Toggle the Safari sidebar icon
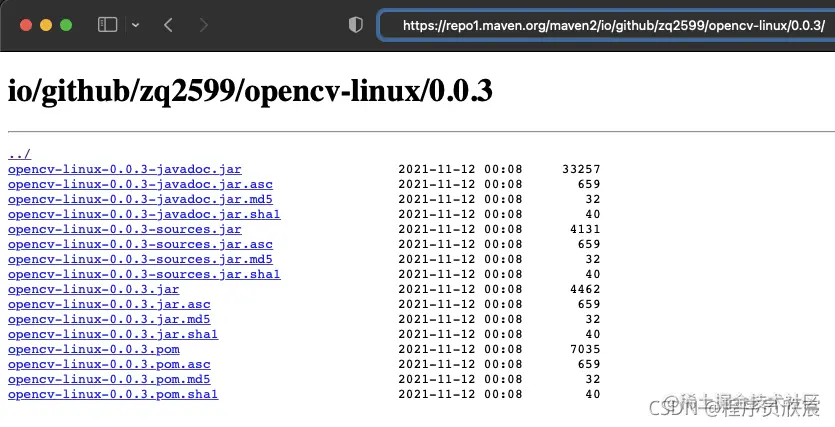This screenshot has height=427, width=835. pos(108,24)
